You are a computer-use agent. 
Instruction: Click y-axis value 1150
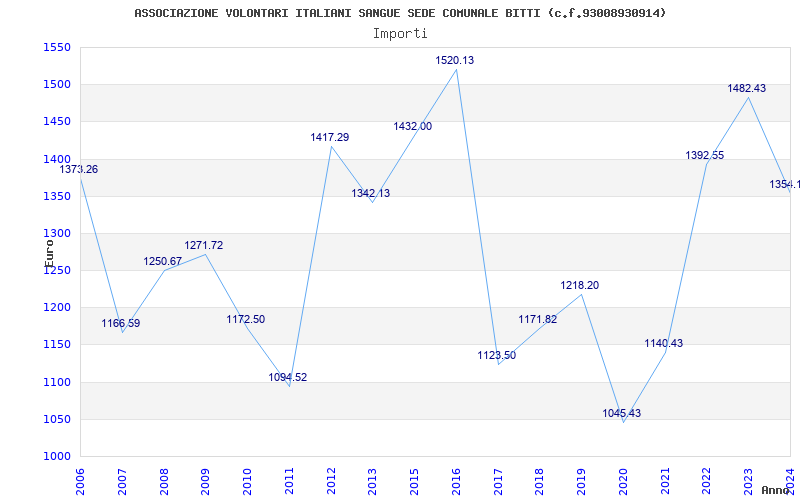(x=57, y=345)
